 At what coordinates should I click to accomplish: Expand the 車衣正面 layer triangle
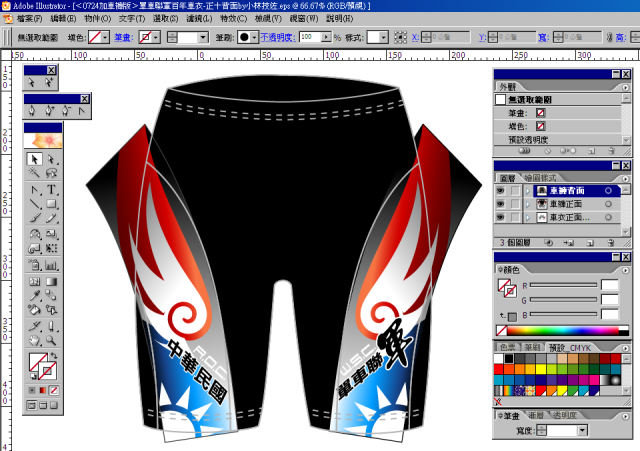pyautogui.click(x=528, y=218)
